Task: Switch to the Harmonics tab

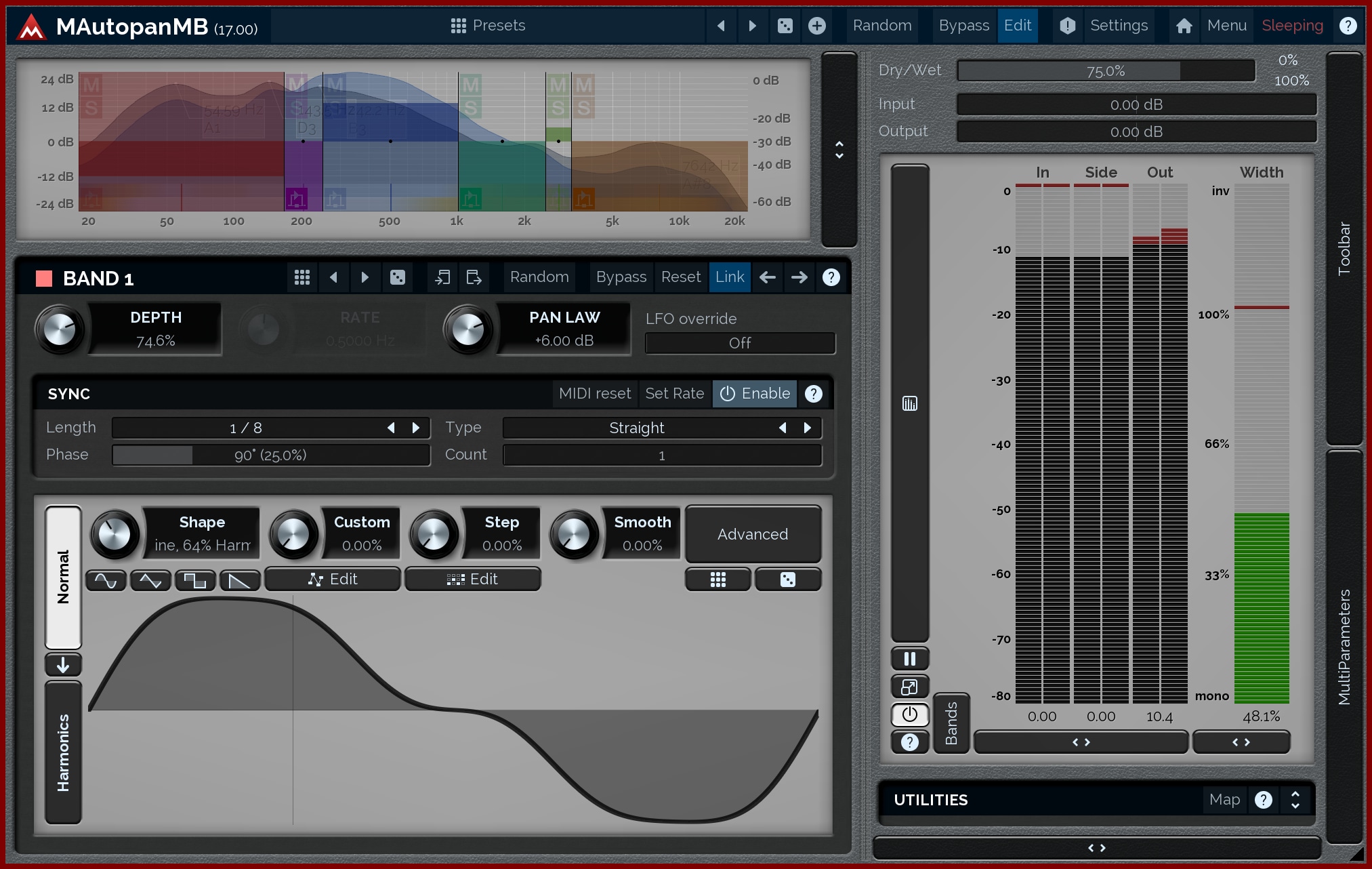Action: [x=63, y=752]
